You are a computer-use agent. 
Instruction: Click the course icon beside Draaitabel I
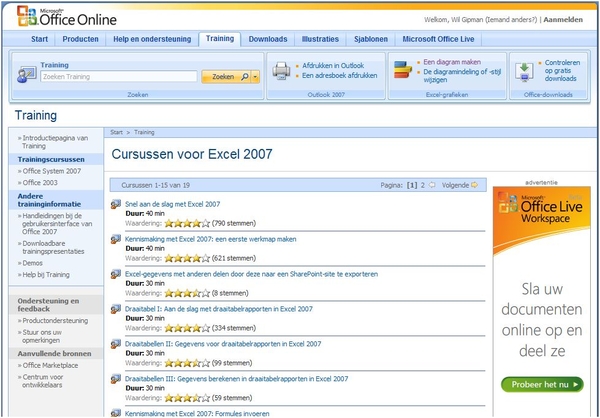(x=116, y=309)
